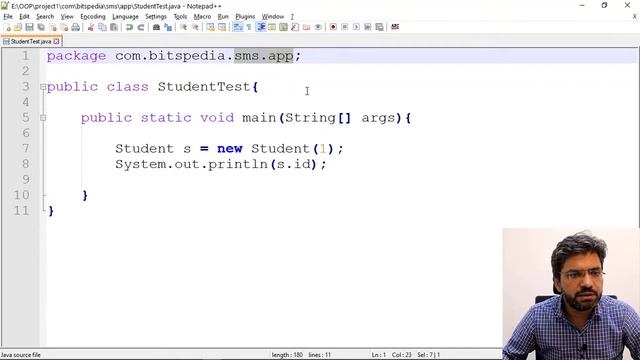Open the Search menu
Image resolution: width=640 pixels, height=360 pixels.
(x=45, y=17)
